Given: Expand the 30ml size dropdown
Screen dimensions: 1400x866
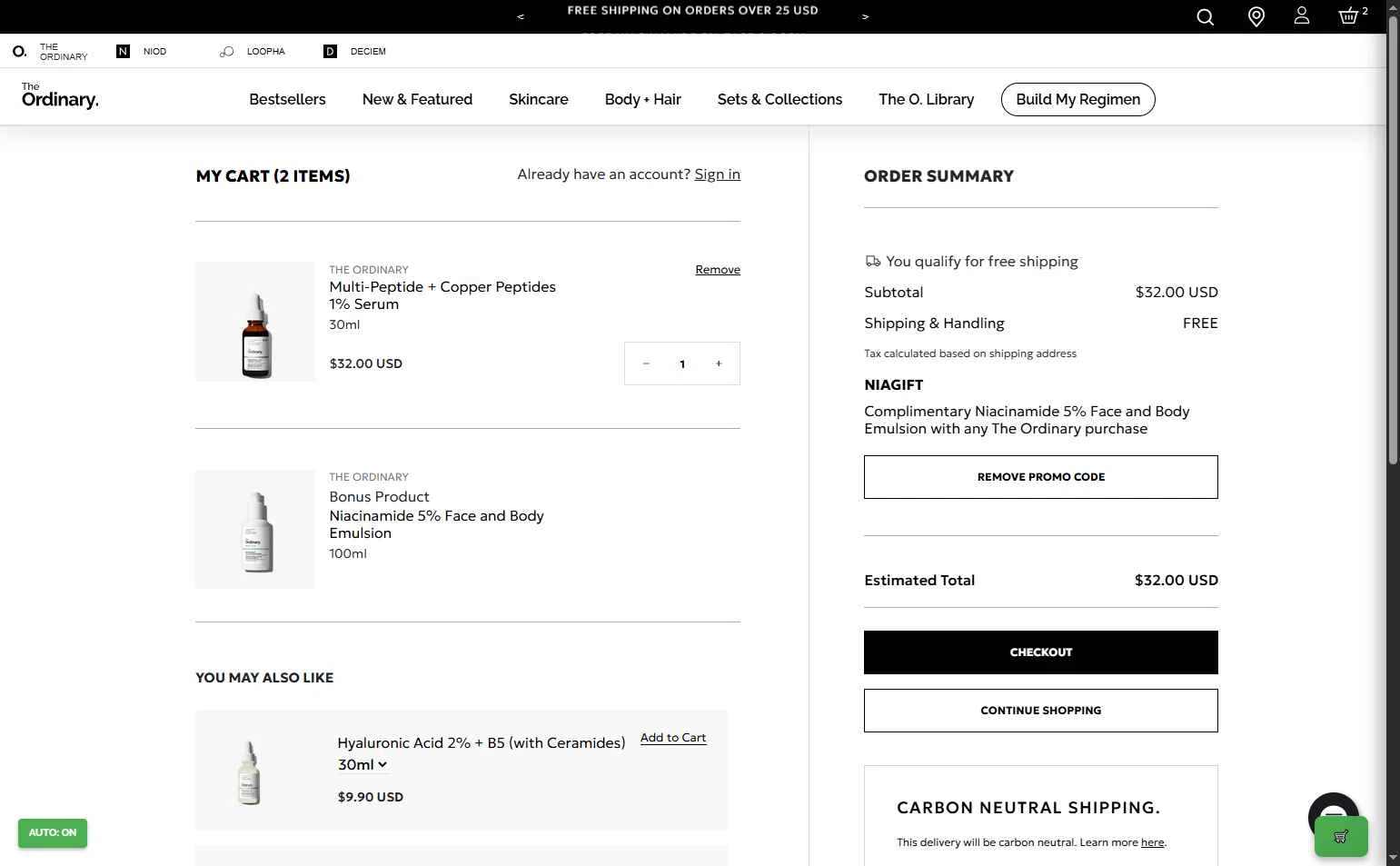Looking at the screenshot, I should tap(362, 765).
